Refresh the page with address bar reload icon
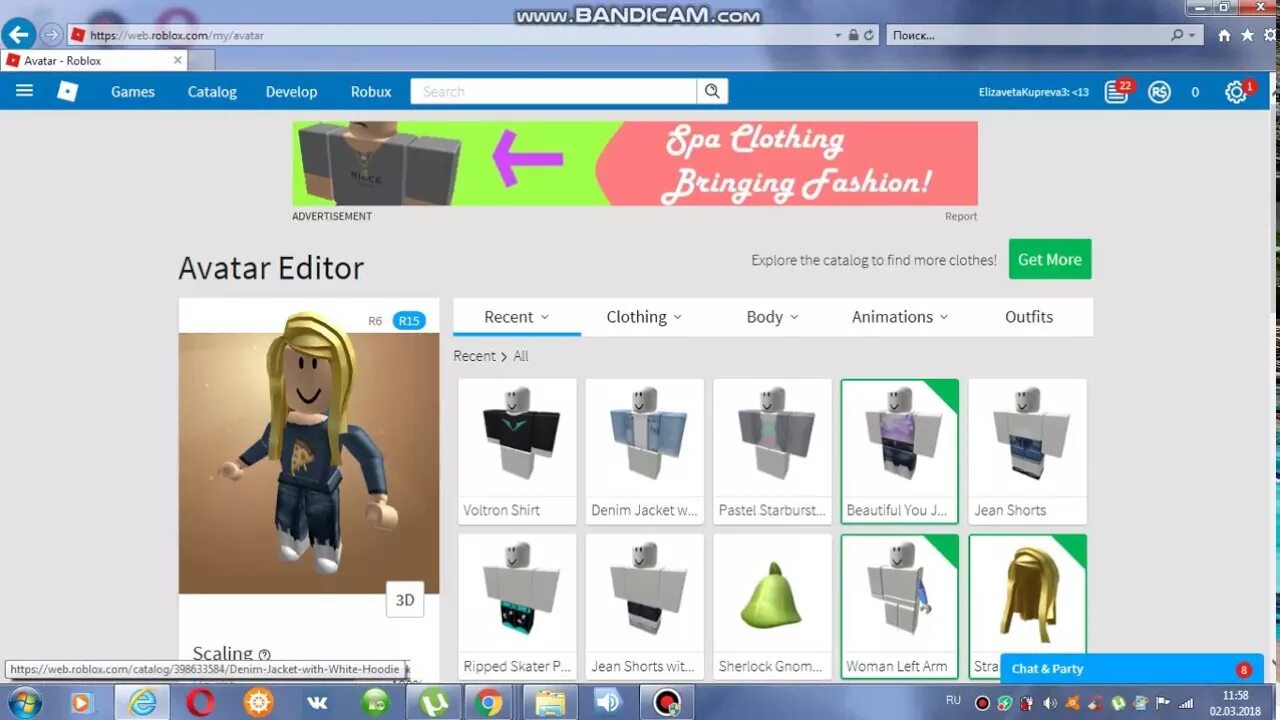This screenshot has width=1280, height=720. pos(869,35)
